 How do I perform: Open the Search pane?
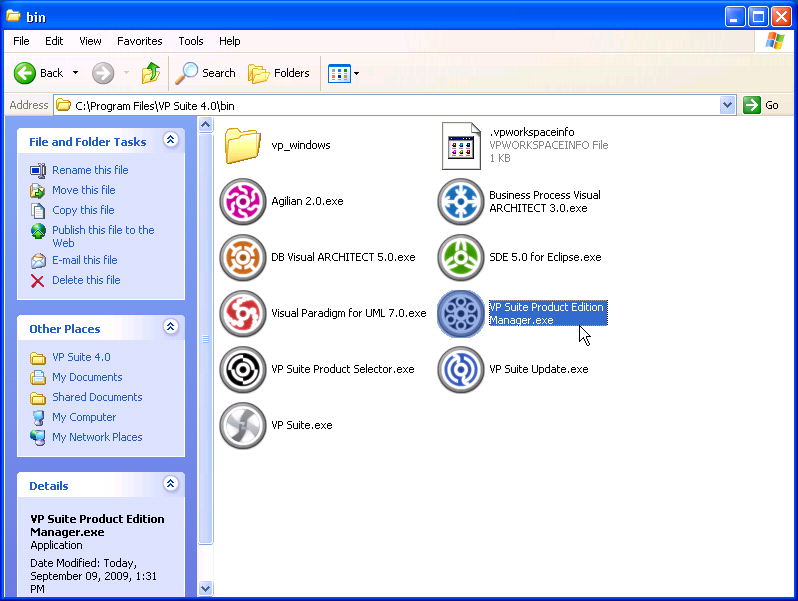click(x=206, y=73)
